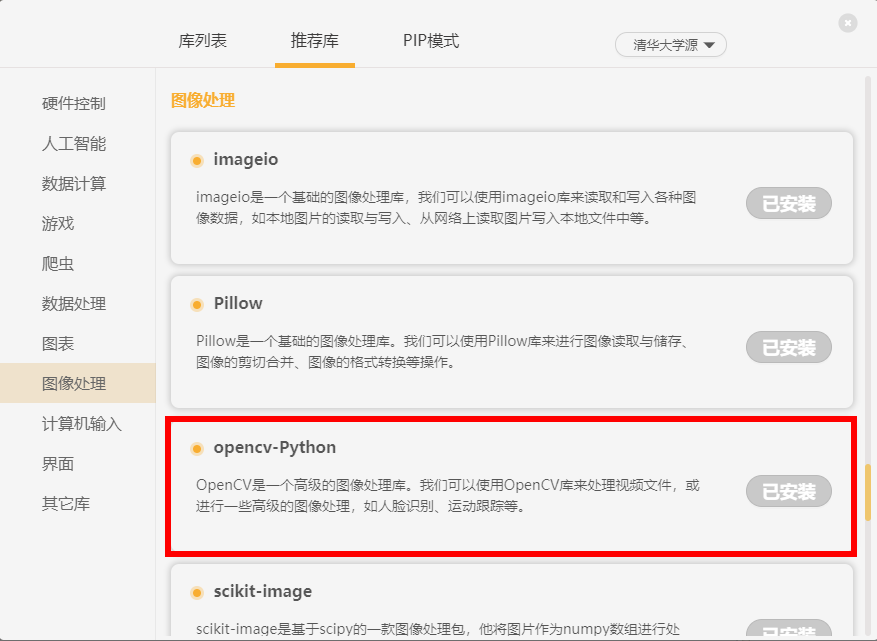Viewport: 877px width, 641px height.
Task: Click the imageio description text
Action: [446, 208]
